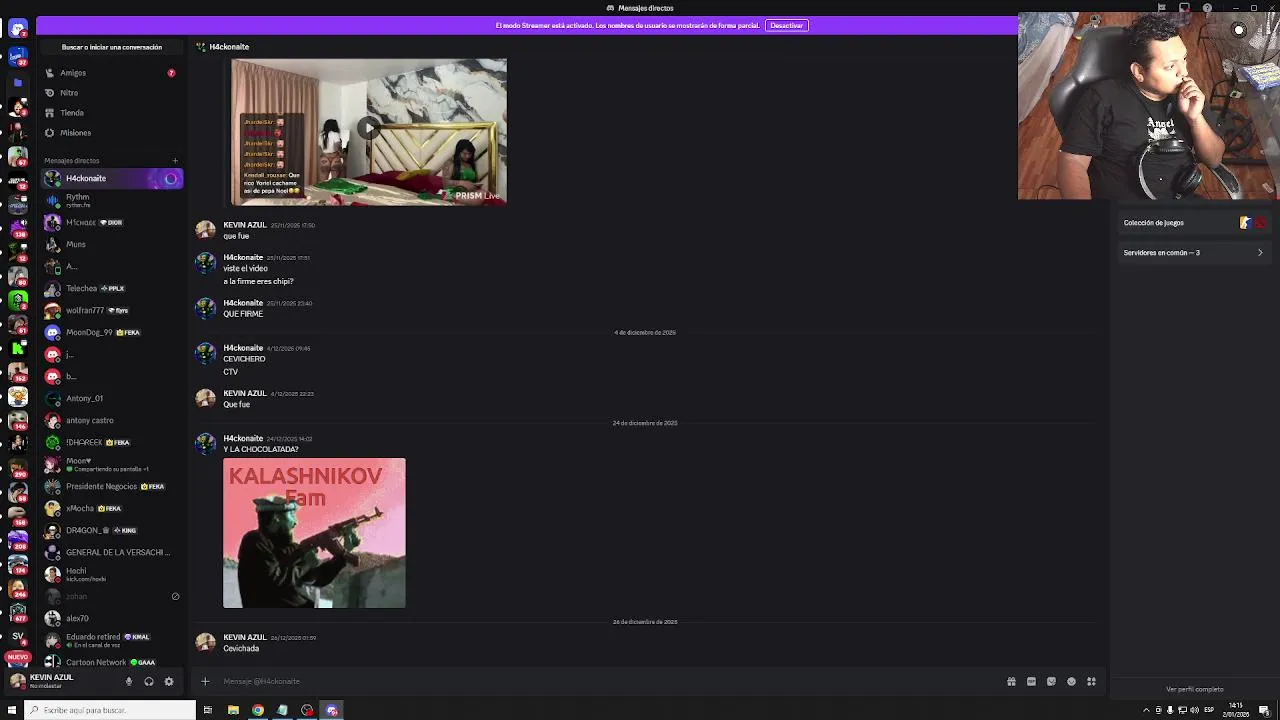Open Tienda shop page
Screen dimensions: 1280x720
point(111,113)
